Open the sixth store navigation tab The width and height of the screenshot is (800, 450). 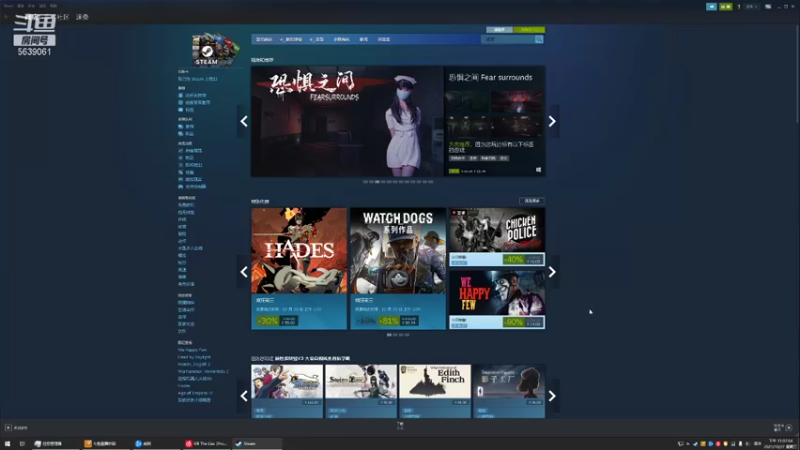384,39
